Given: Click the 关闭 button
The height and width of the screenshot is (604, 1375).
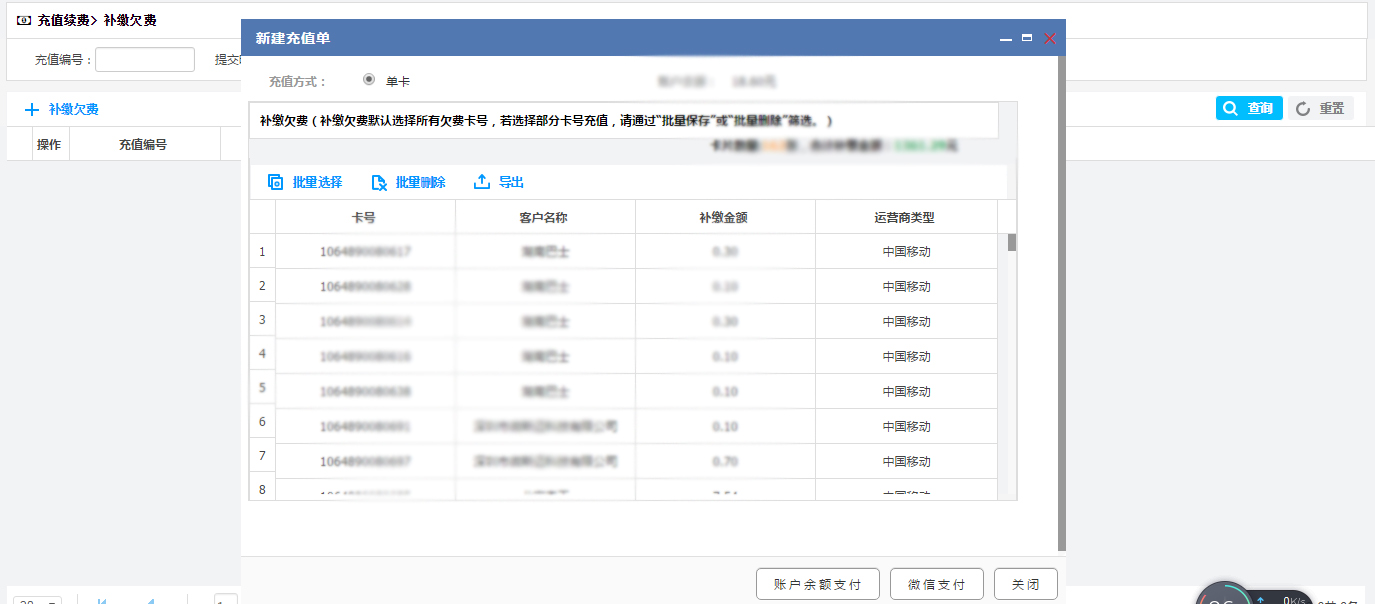Looking at the screenshot, I should [1025, 584].
